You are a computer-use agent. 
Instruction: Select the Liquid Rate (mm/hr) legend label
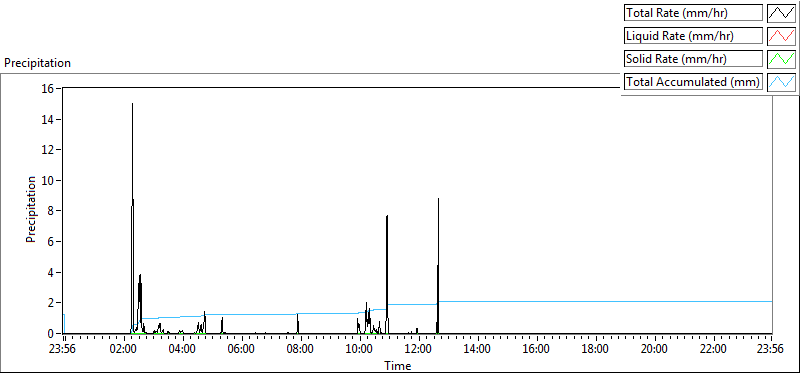point(693,36)
